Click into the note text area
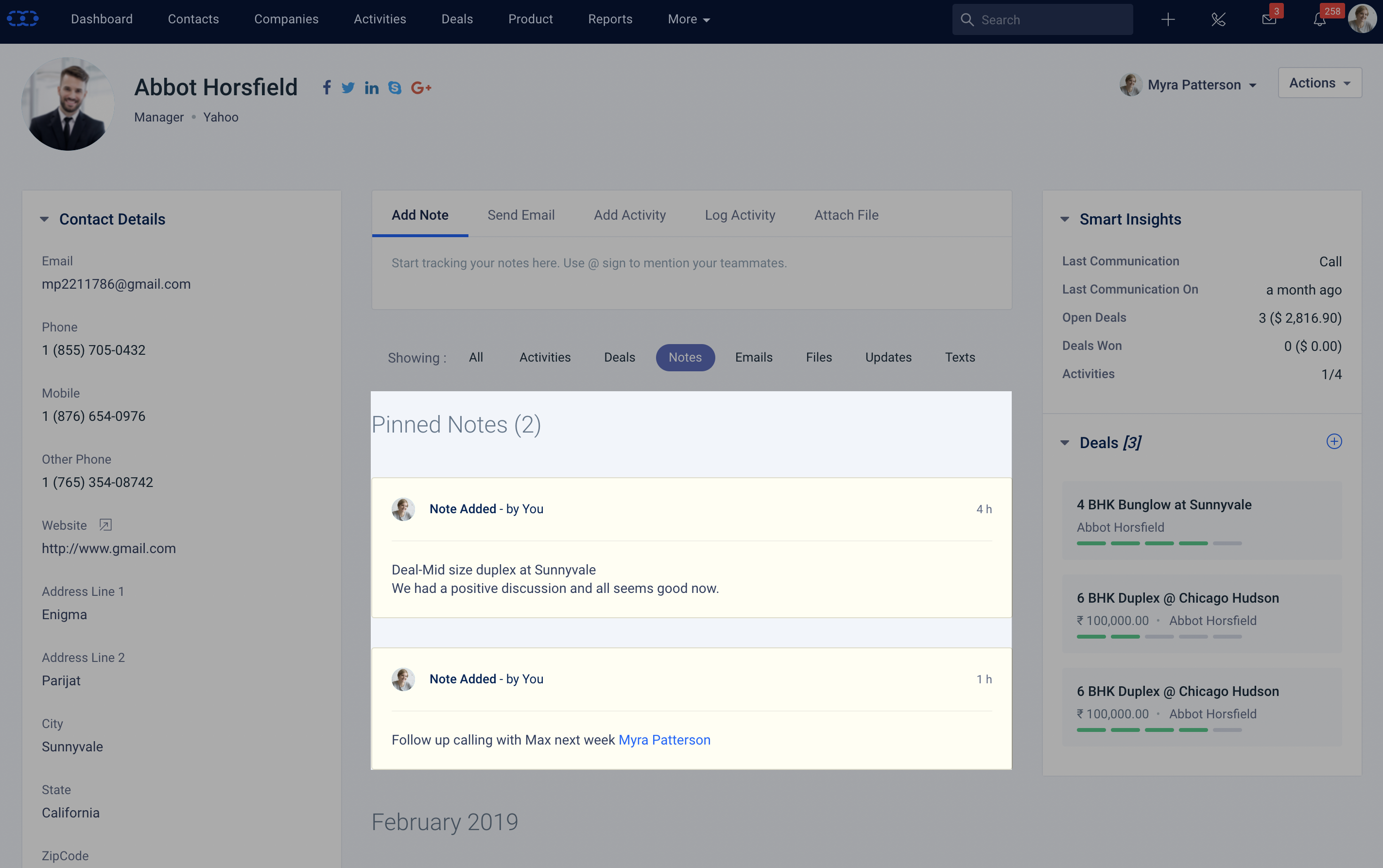The image size is (1383, 868). point(691,273)
